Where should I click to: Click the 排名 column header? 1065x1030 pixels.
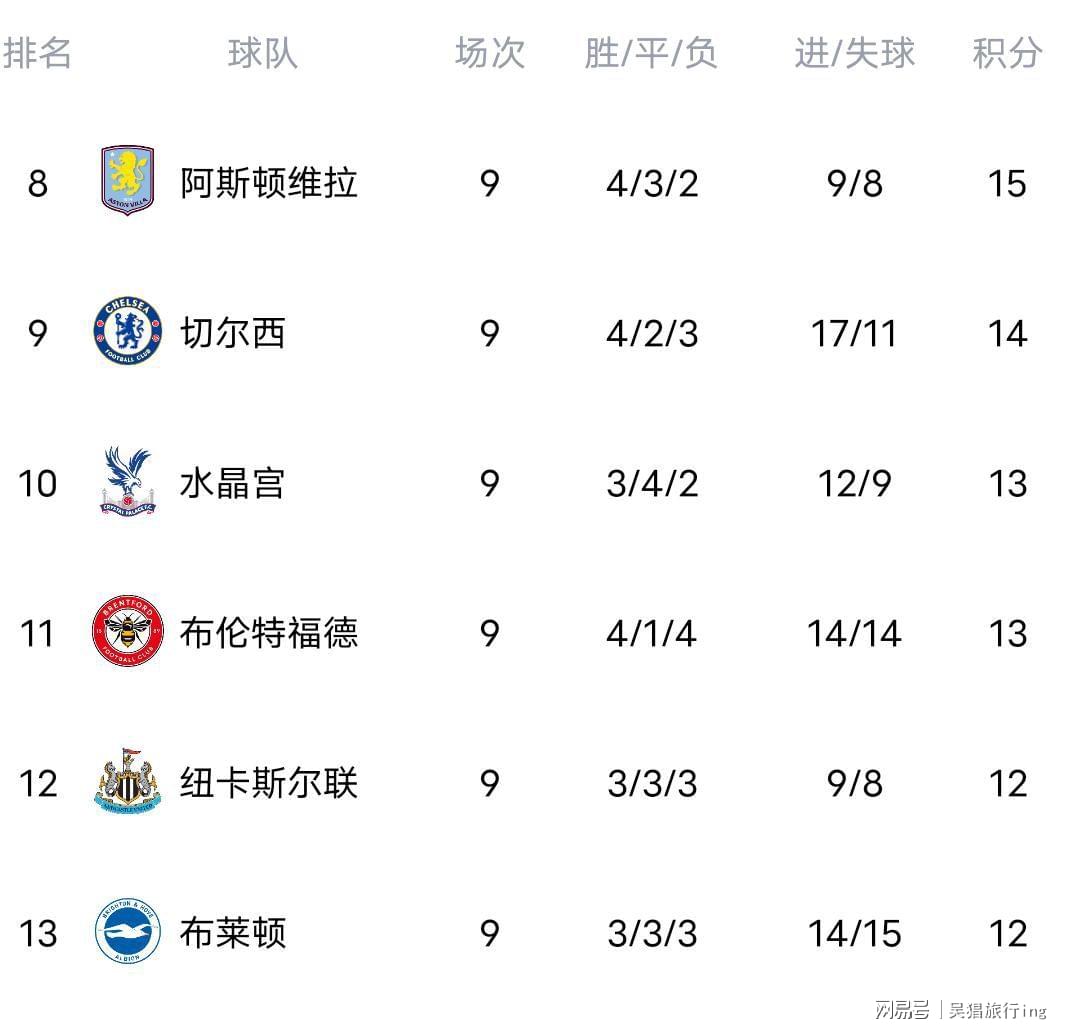coord(37,53)
